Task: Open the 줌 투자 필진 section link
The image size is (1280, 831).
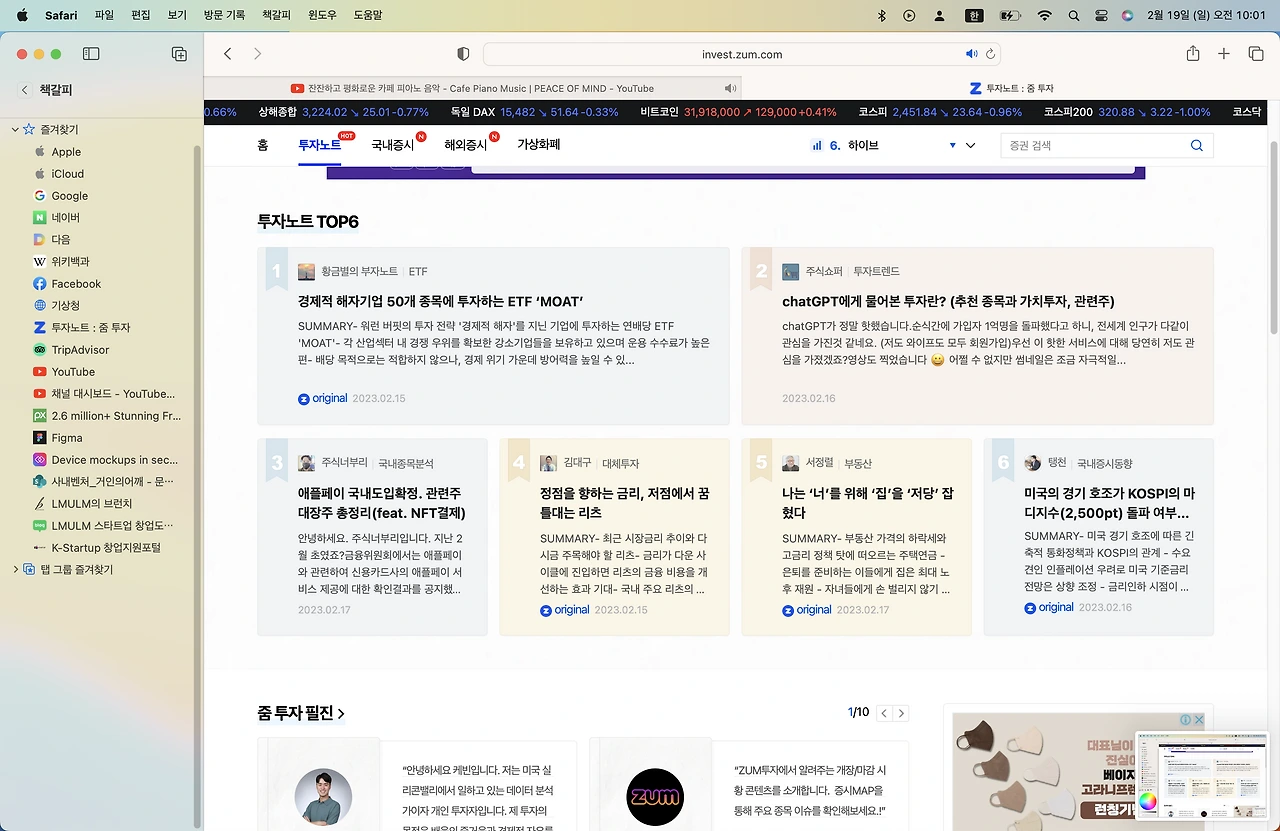Action: point(301,713)
